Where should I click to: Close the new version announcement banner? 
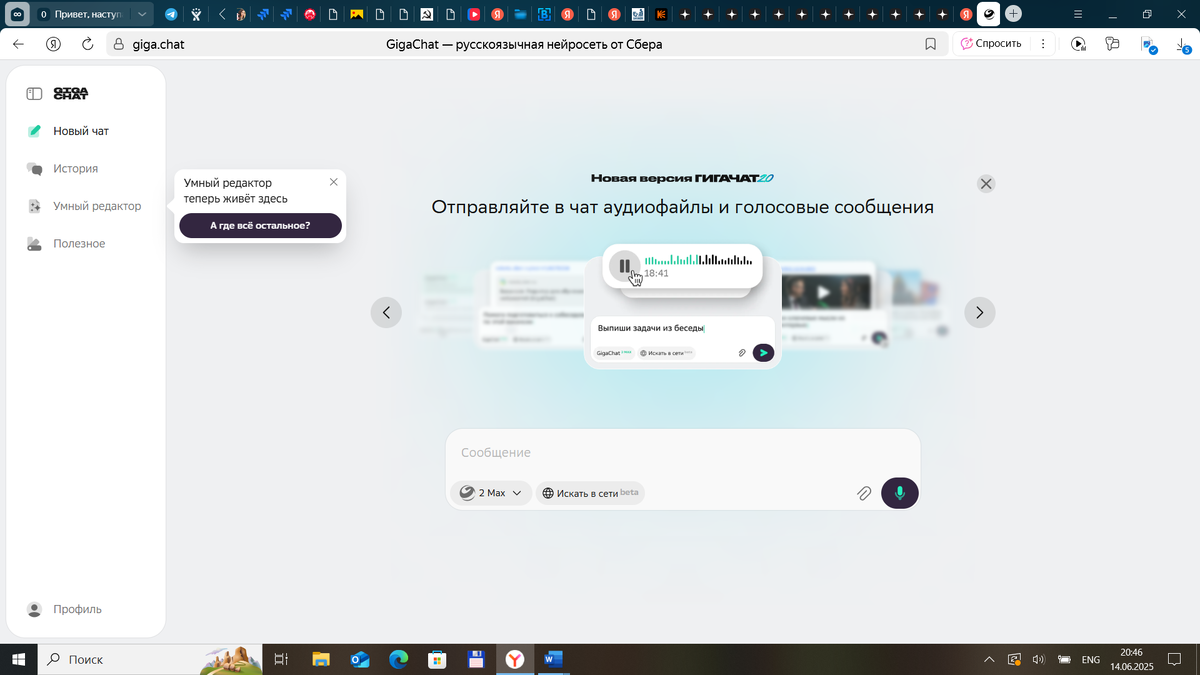click(x=986, y=184)
